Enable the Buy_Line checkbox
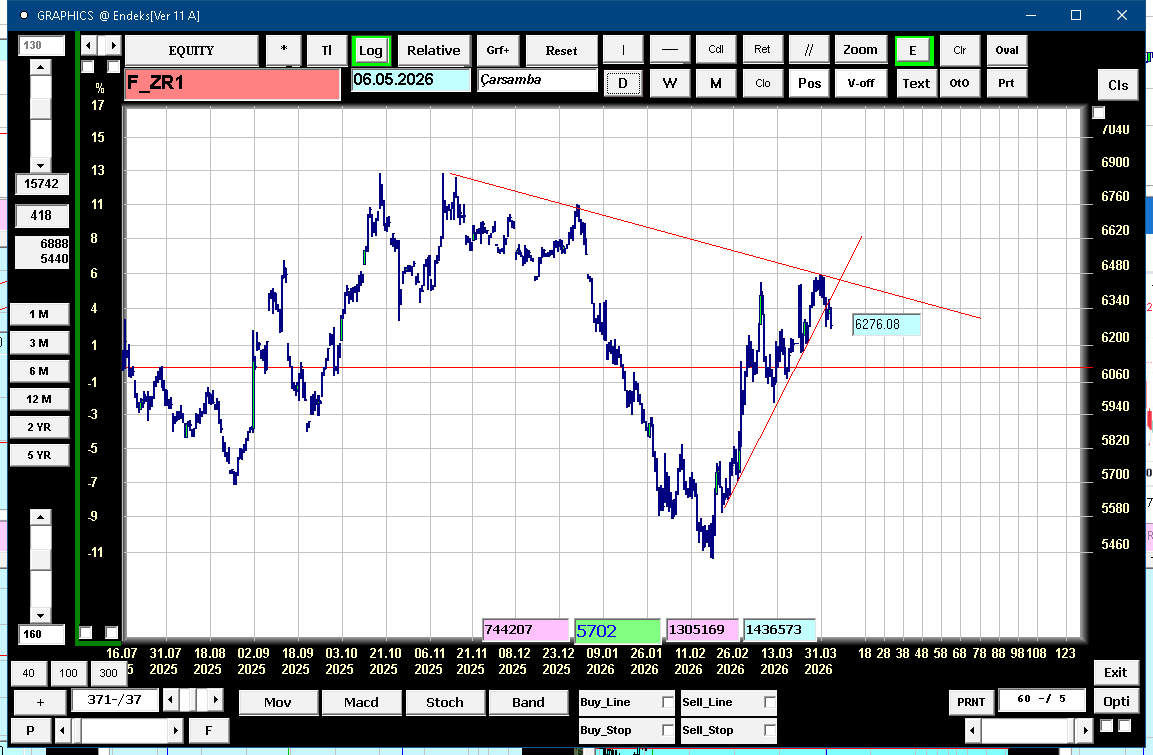The width and height of the screenshot is (1153, 755). pos(668,703)
